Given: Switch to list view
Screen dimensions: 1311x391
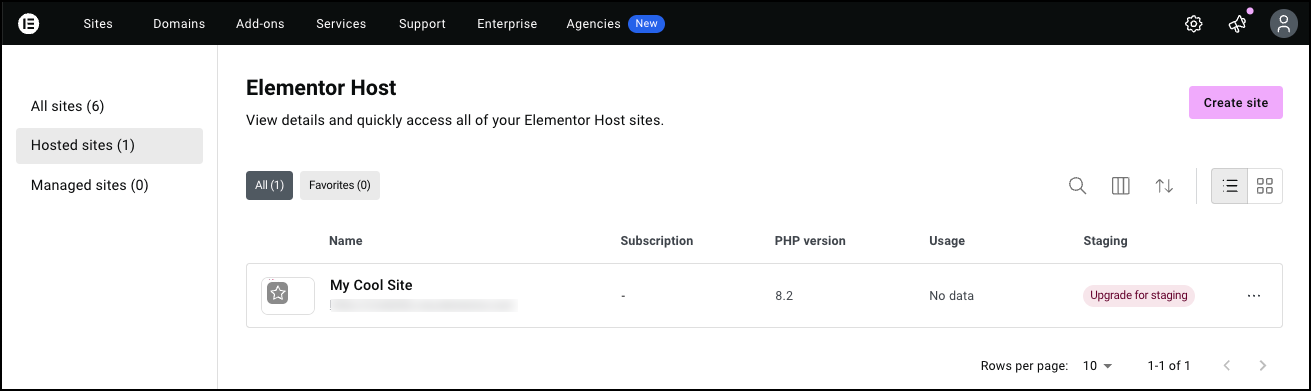Looking at the screenshot, I should 1230,186.
